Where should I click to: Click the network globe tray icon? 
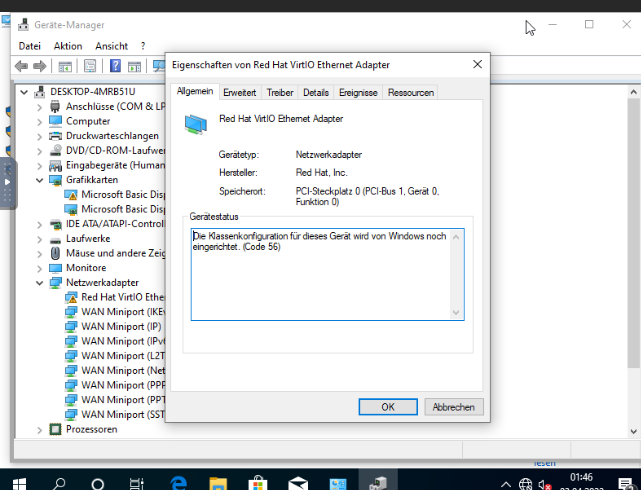(526, 484)
